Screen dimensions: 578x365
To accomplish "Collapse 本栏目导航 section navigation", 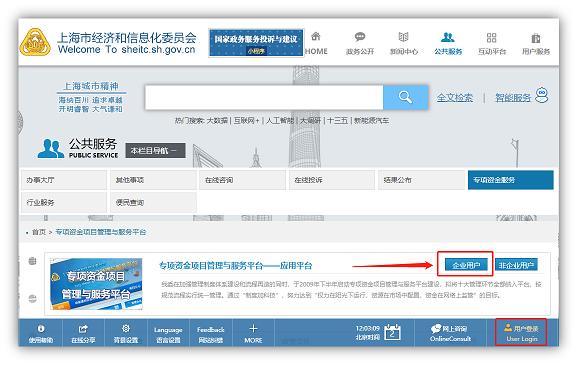I will click(x=155, y=150).
